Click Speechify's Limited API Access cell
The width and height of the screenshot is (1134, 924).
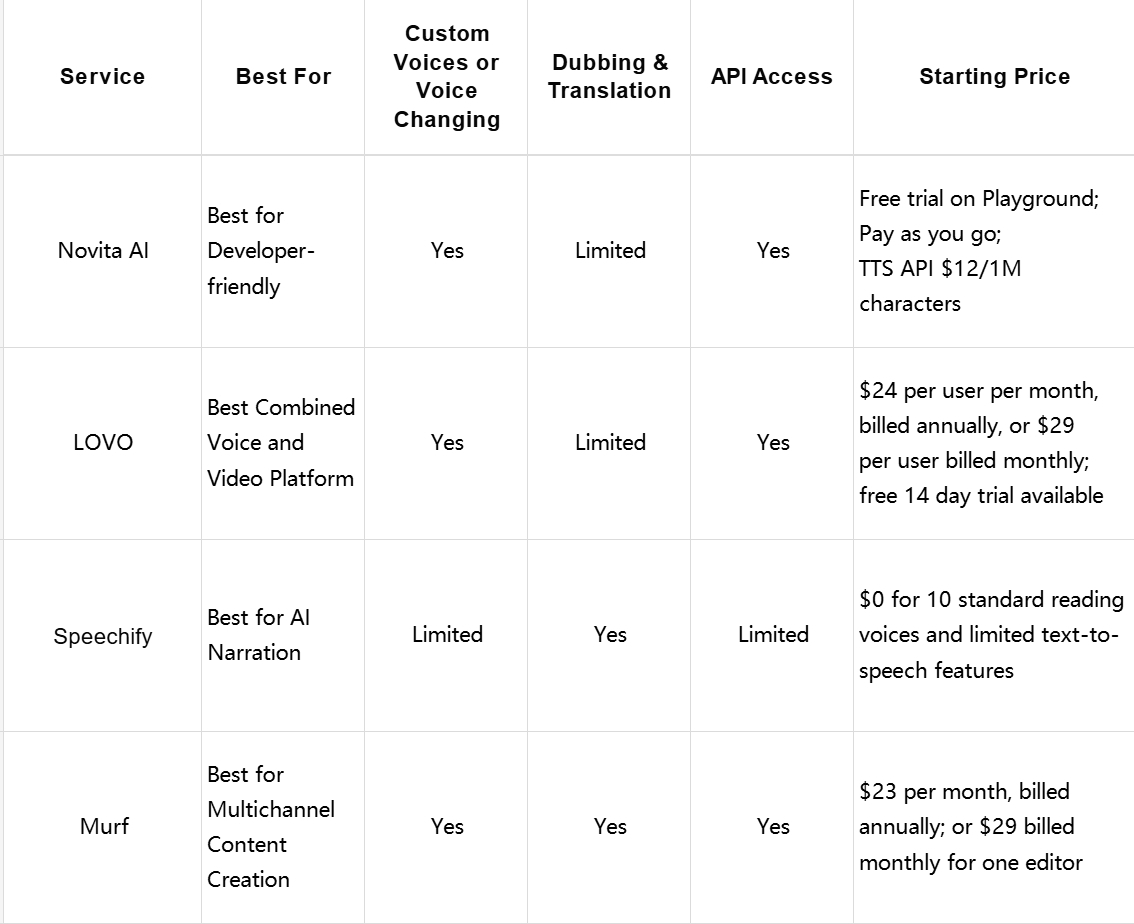pyautogui.click(x=773, y=635)
